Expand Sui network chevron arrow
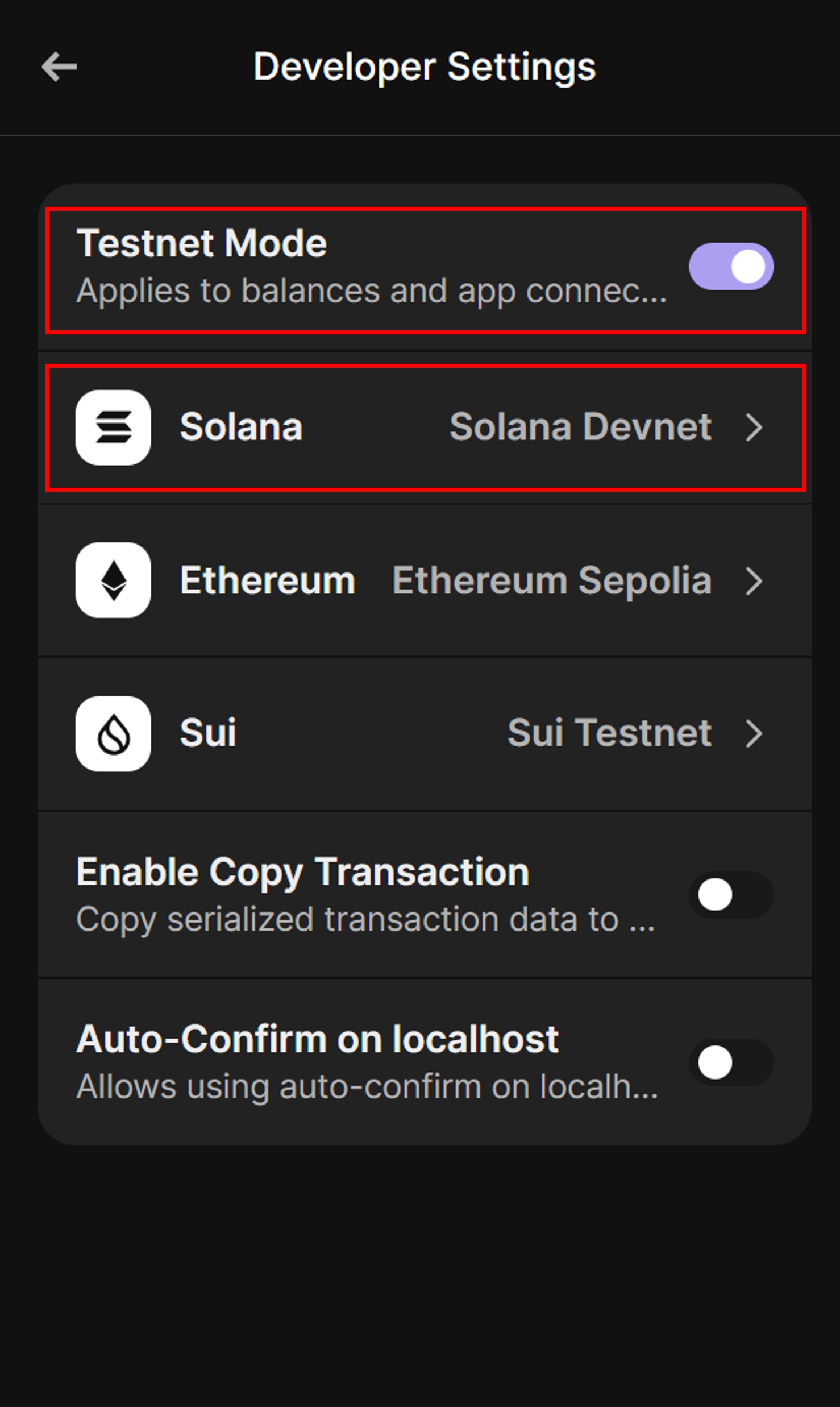Image resolution: width=840 pixels, height=1407 pixels. point(754,733)
